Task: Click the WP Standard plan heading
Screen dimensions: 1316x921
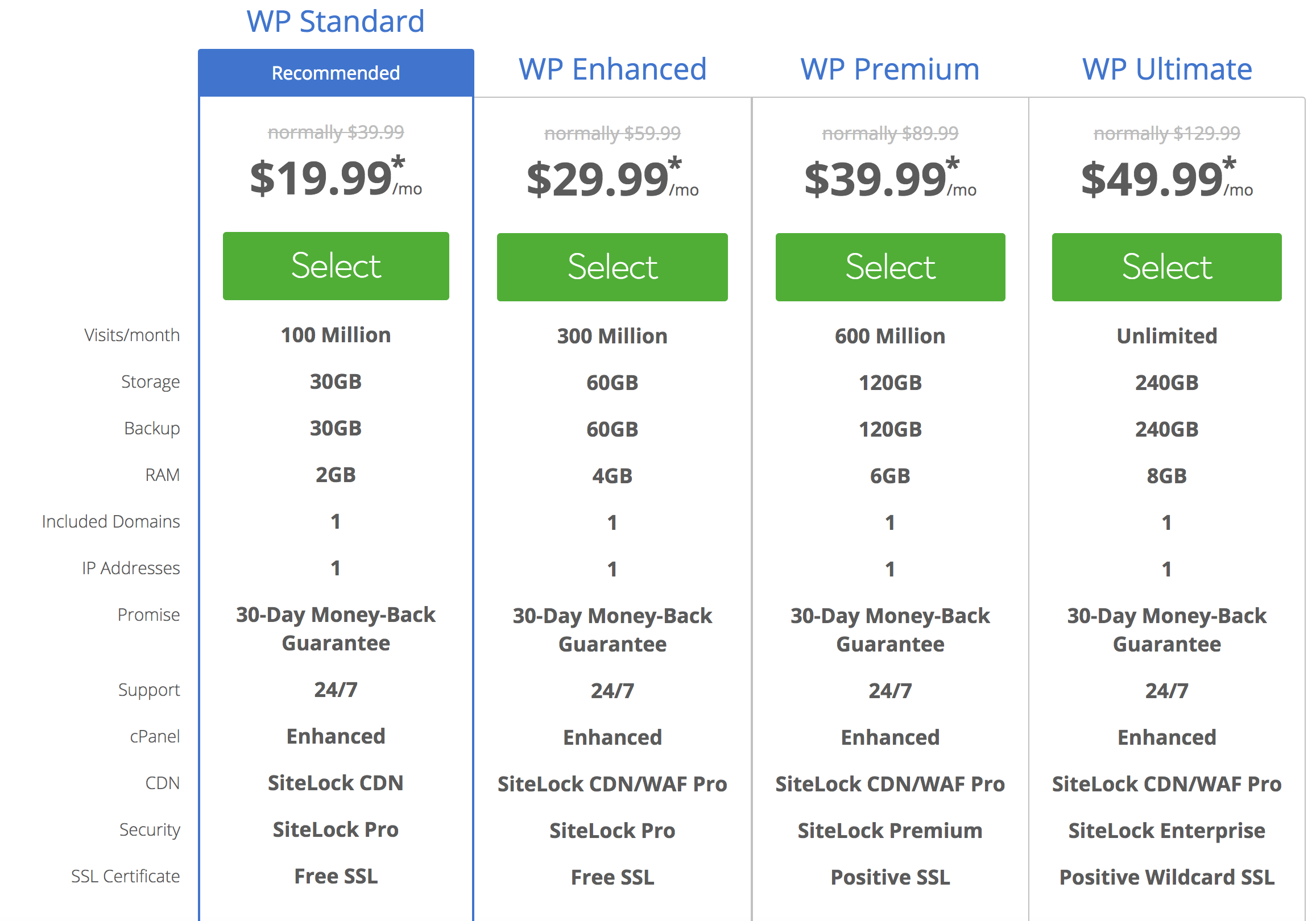Action: point(336,22)
